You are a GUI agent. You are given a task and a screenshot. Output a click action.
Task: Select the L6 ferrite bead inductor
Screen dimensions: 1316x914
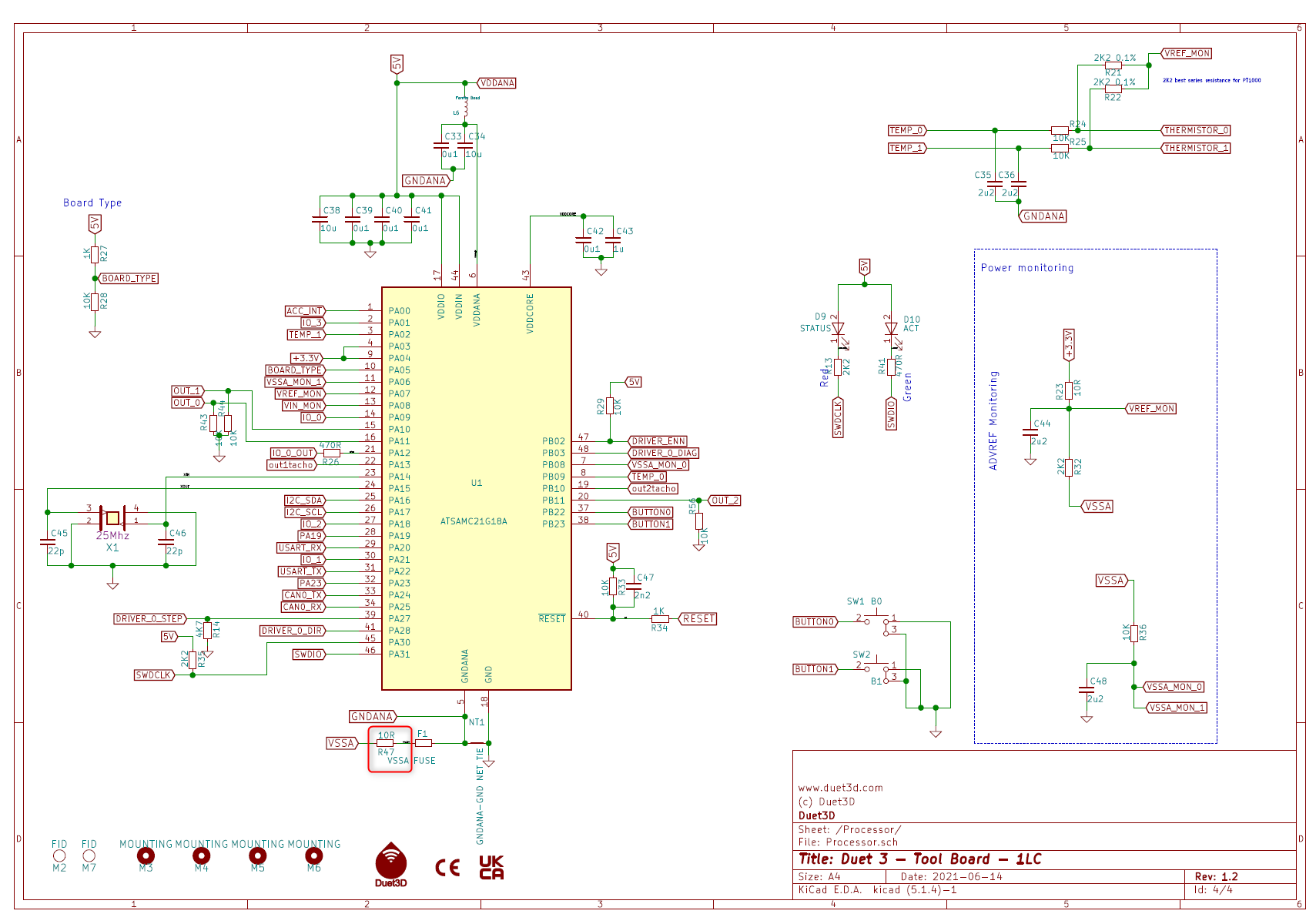click(x=466, y=109)
